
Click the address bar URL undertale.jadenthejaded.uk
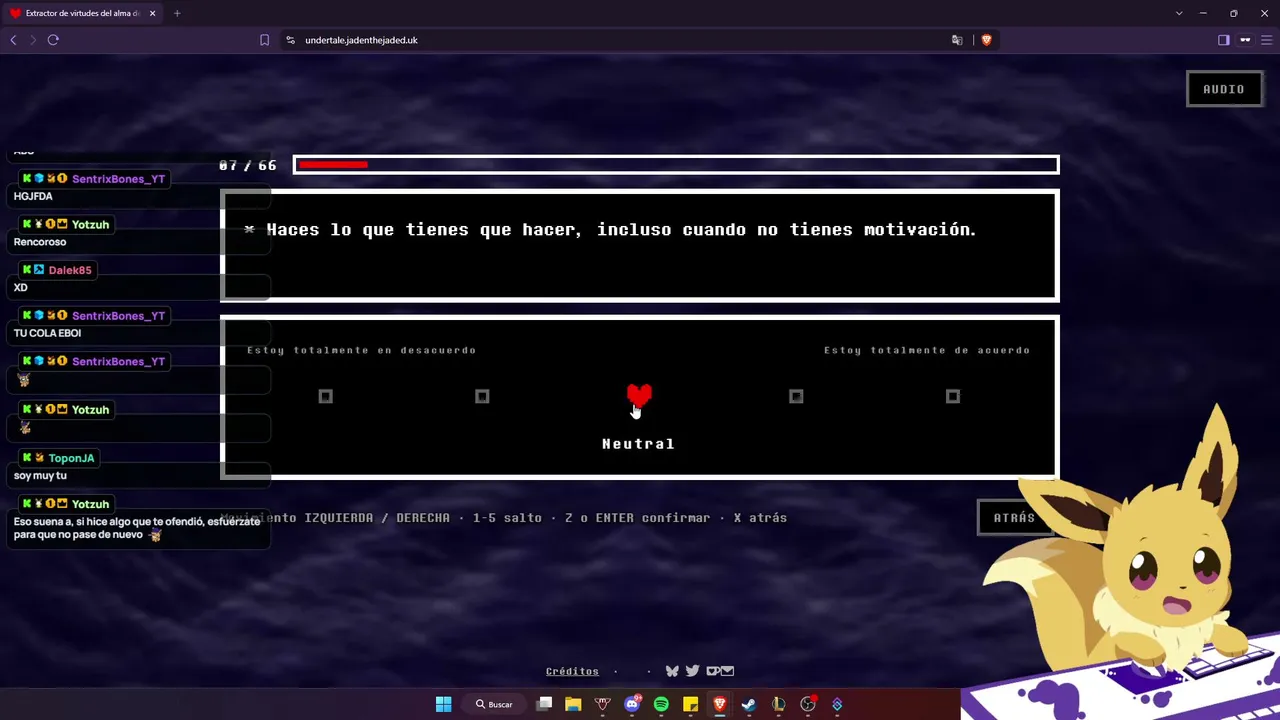tap(361, 40)
